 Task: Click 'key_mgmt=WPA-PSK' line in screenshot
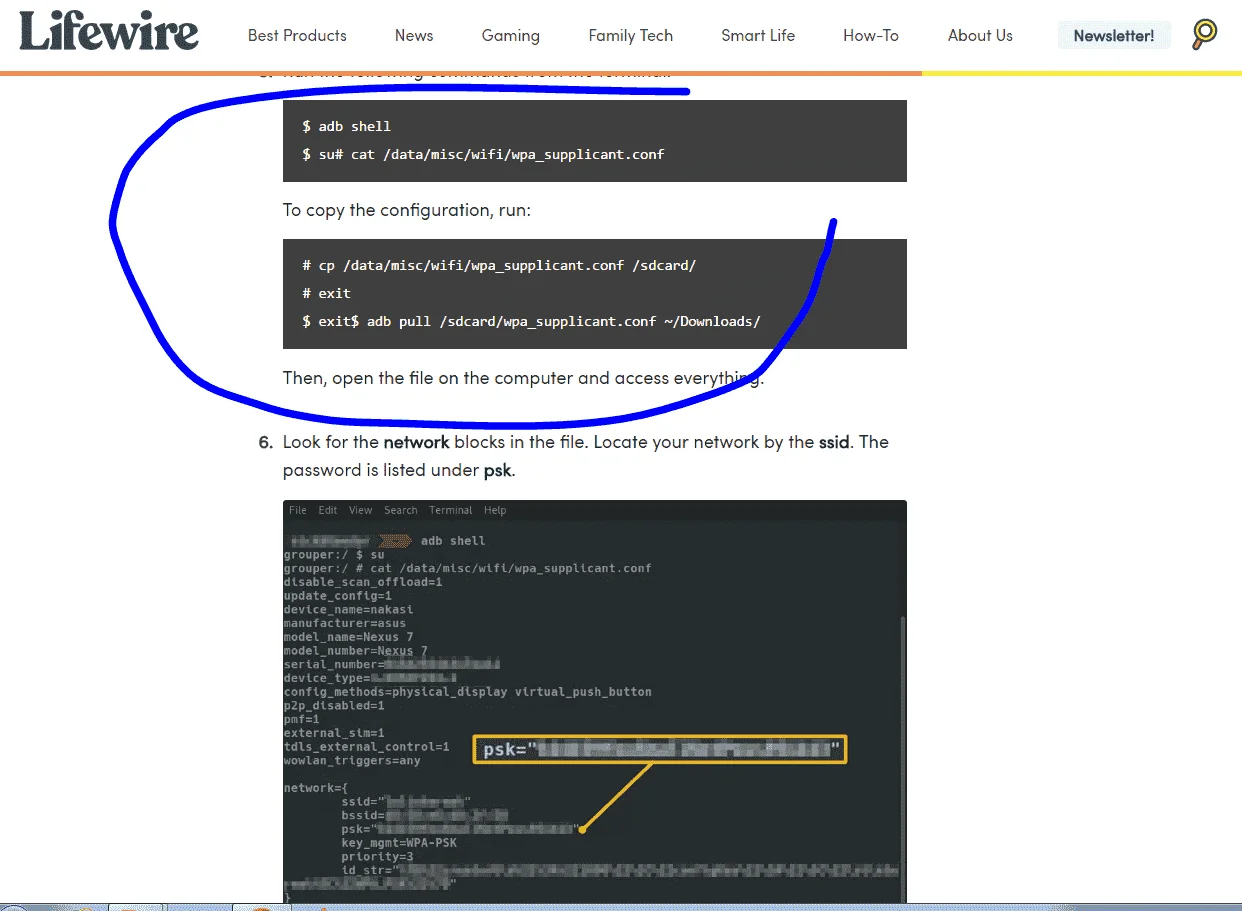399,843
